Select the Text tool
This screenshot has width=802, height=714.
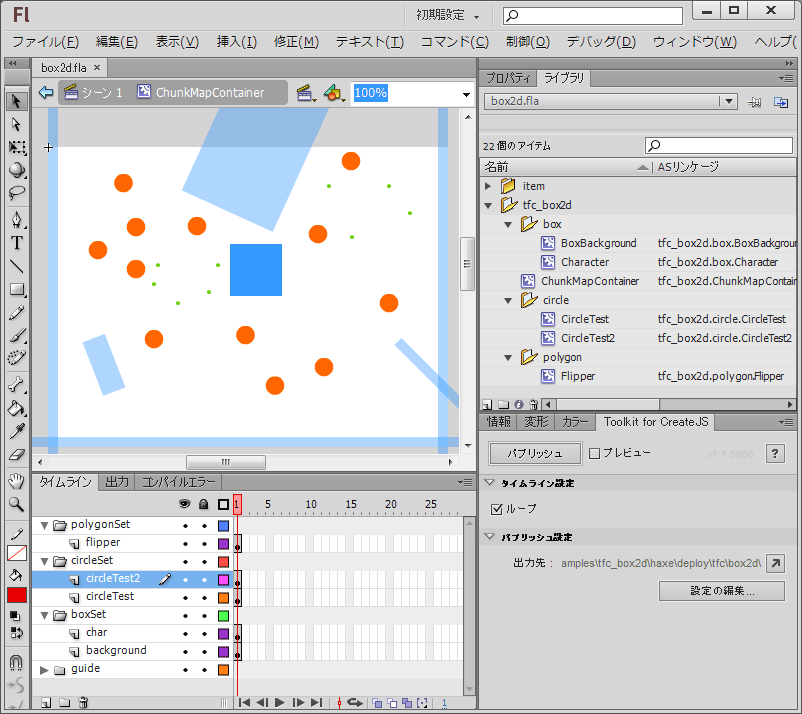tap(16, 243)
